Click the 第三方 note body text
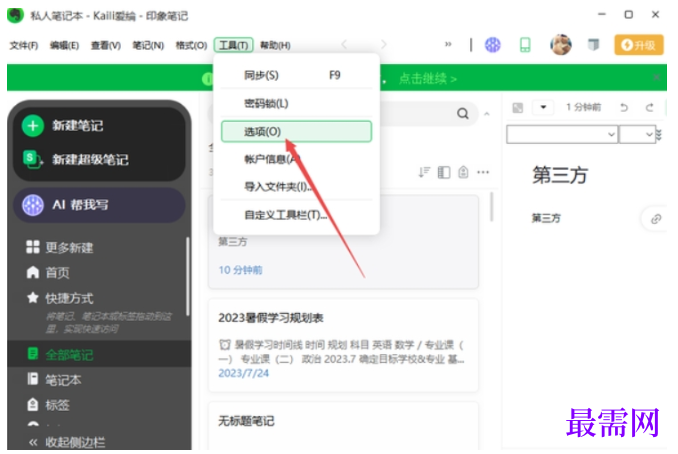The image size is (678, 454). (x=546, y=218)
